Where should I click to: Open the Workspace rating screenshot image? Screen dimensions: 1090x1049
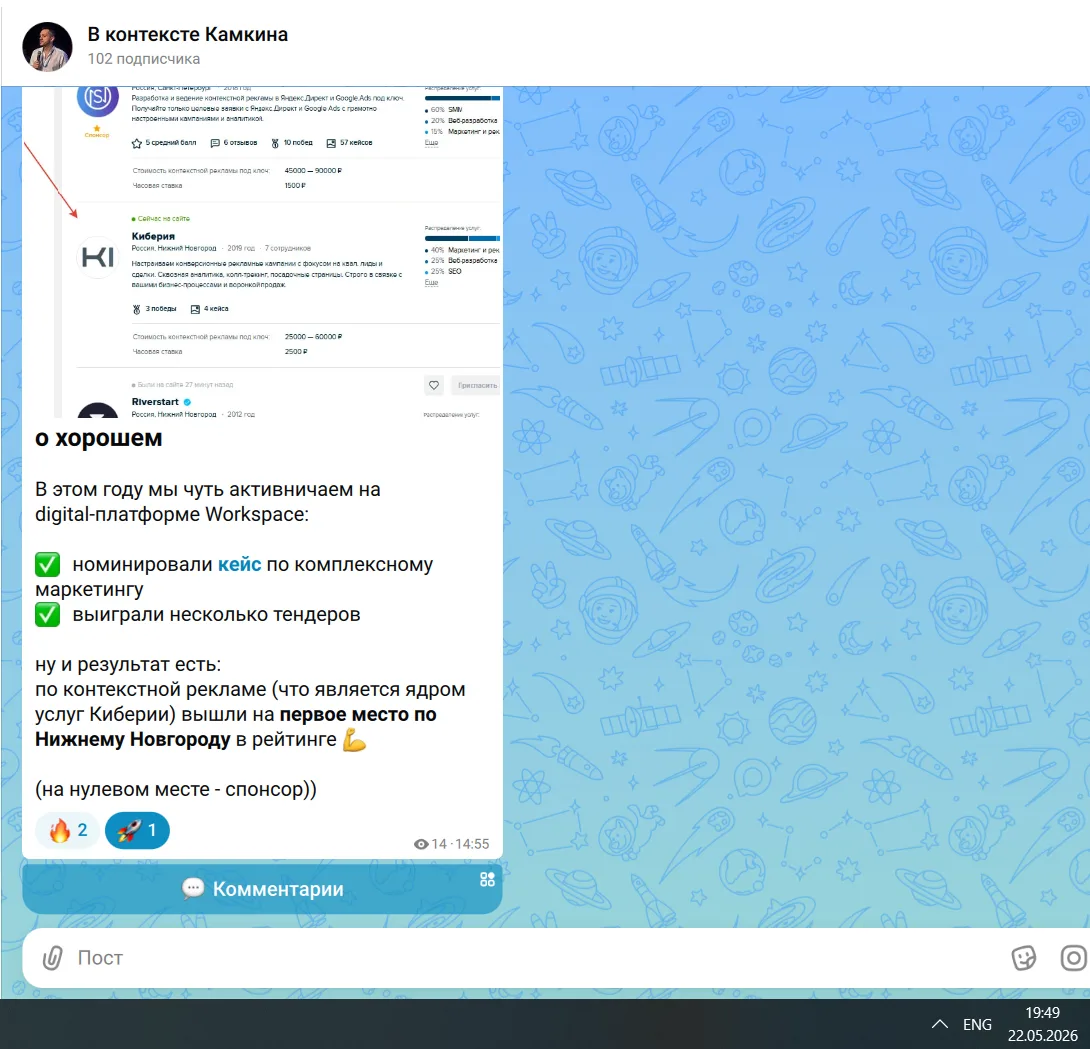pyautogui.click(x=262, y=252)
